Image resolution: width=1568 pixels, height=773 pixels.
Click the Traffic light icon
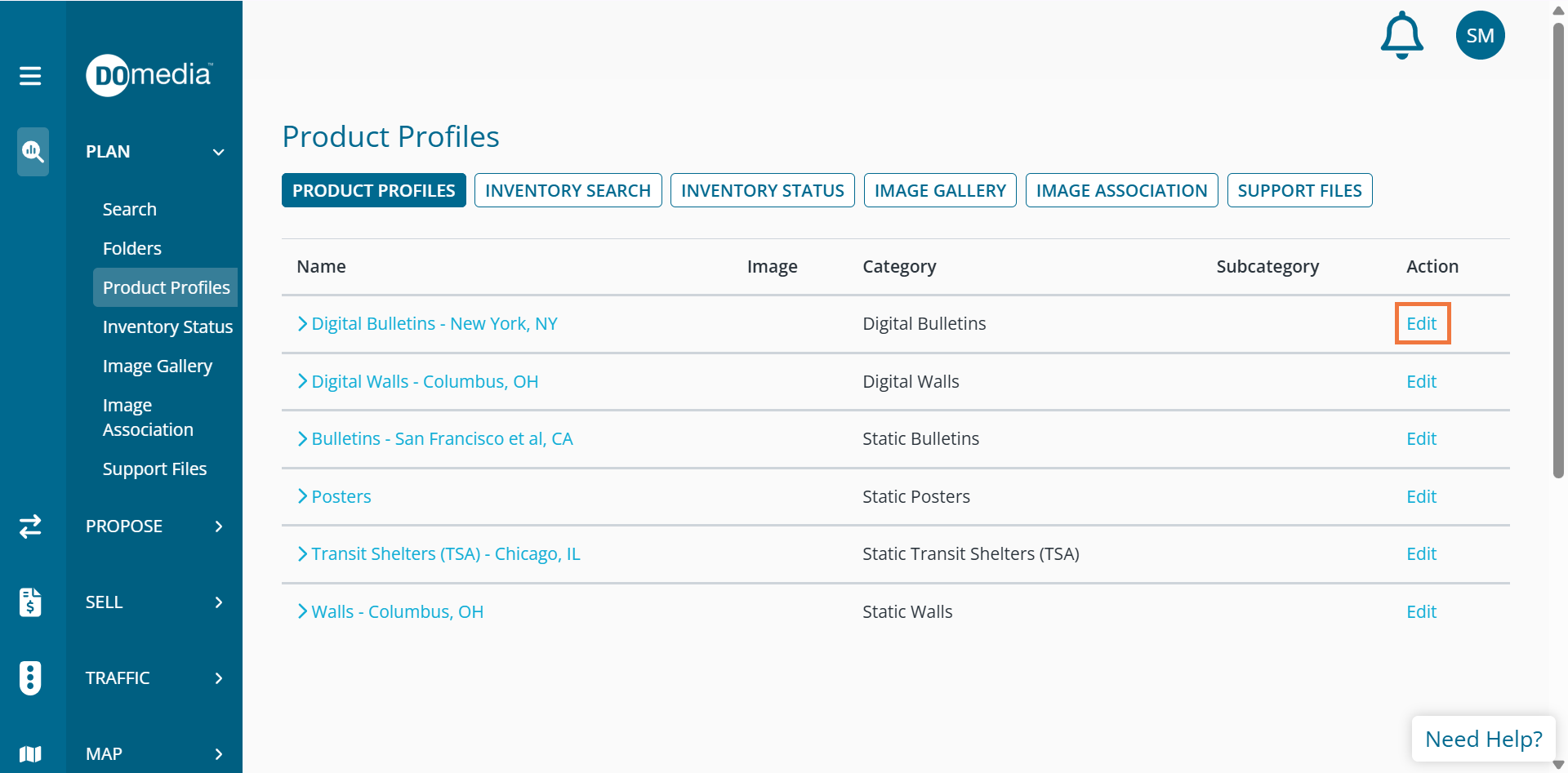coord(30,678)
